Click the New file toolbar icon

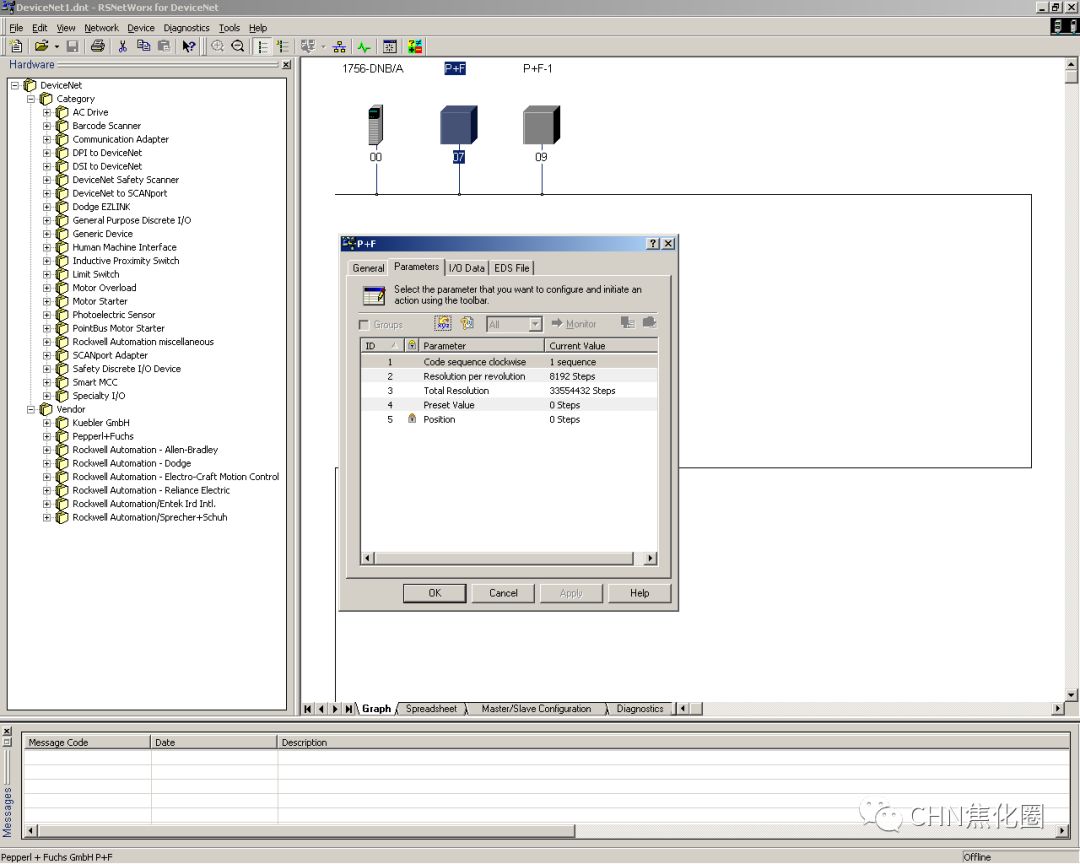tap(16, 46)
